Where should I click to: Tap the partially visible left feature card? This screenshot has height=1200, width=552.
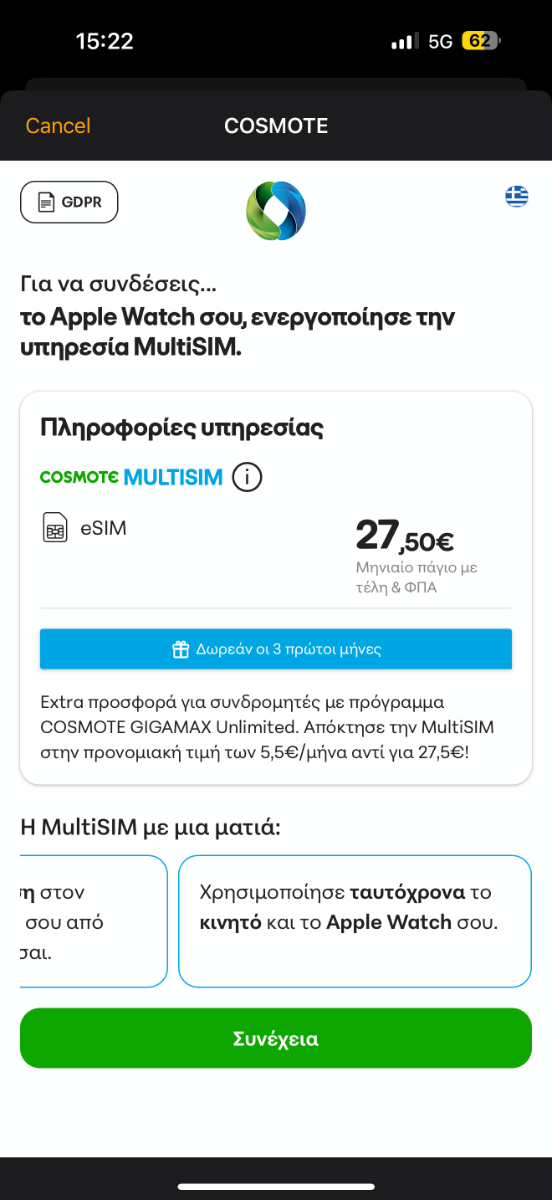point(93,921)
